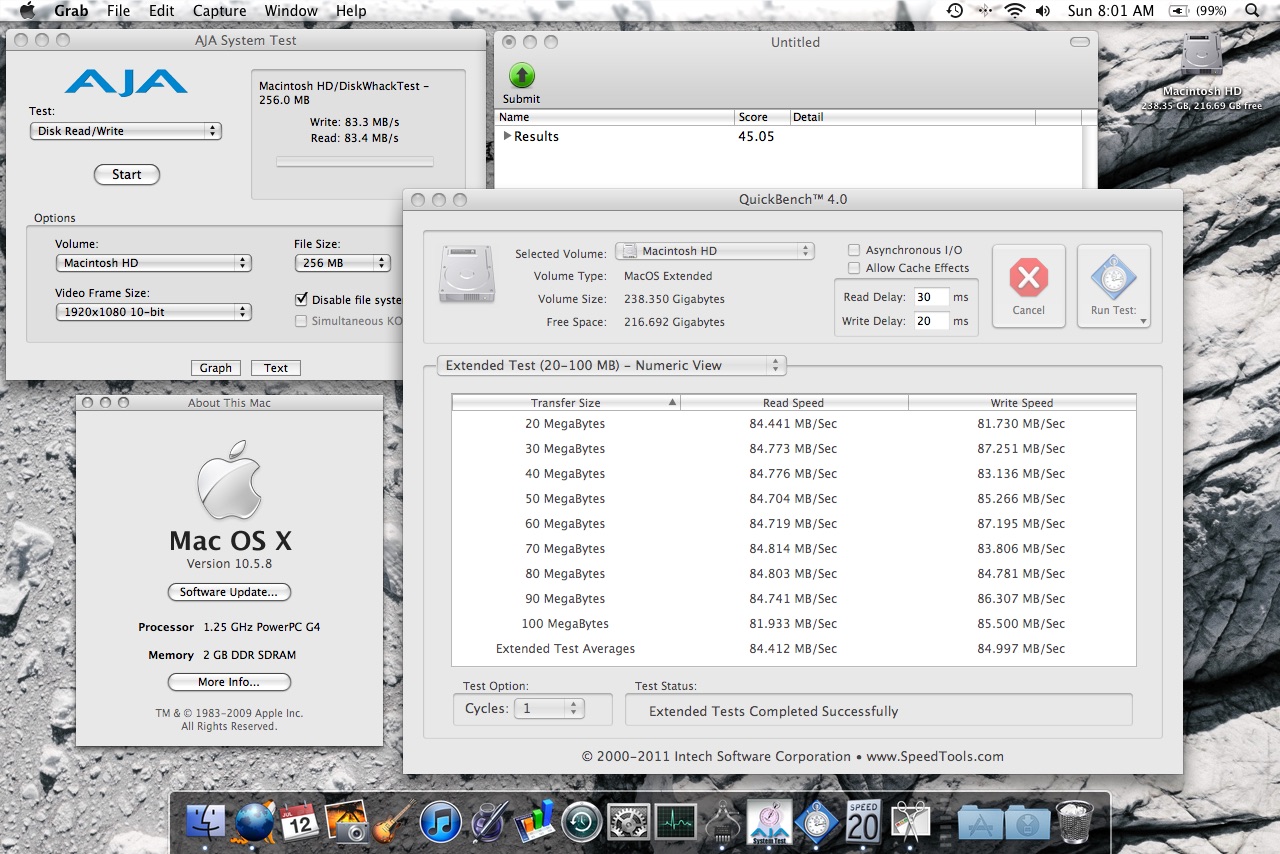Switch to AJA System Test in dock
Image resolution: width=1280 pixels, height=854 pixels.
(769, 822)
